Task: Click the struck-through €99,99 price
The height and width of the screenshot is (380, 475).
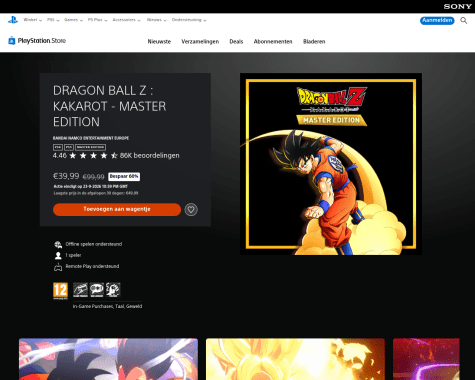Action: 93,177
